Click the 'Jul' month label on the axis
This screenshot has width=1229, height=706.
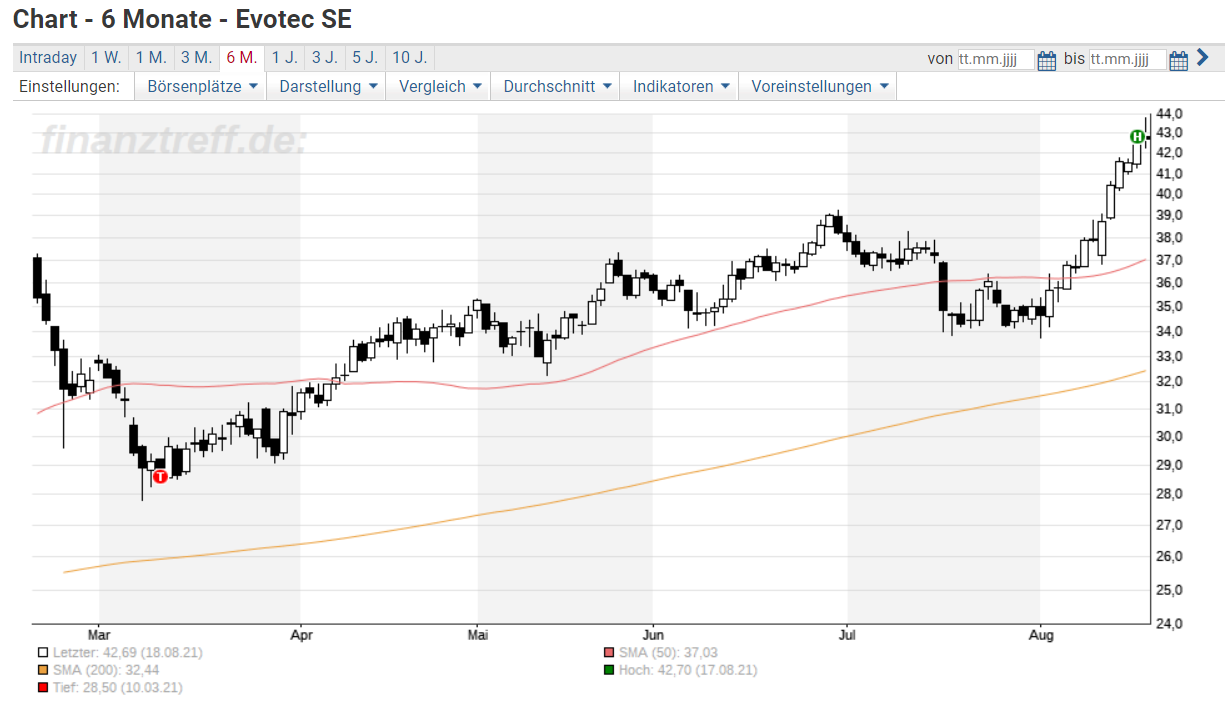tap(848, 634)
